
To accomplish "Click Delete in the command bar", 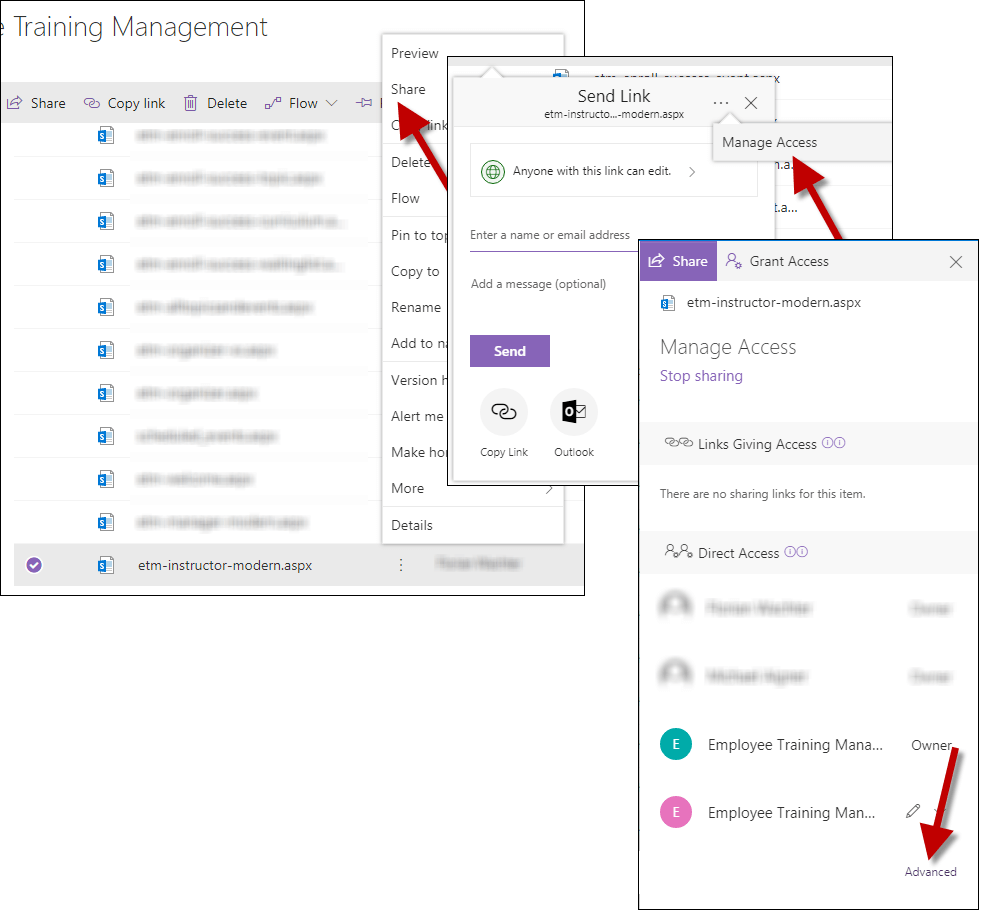I will click(x=215, y=103).
